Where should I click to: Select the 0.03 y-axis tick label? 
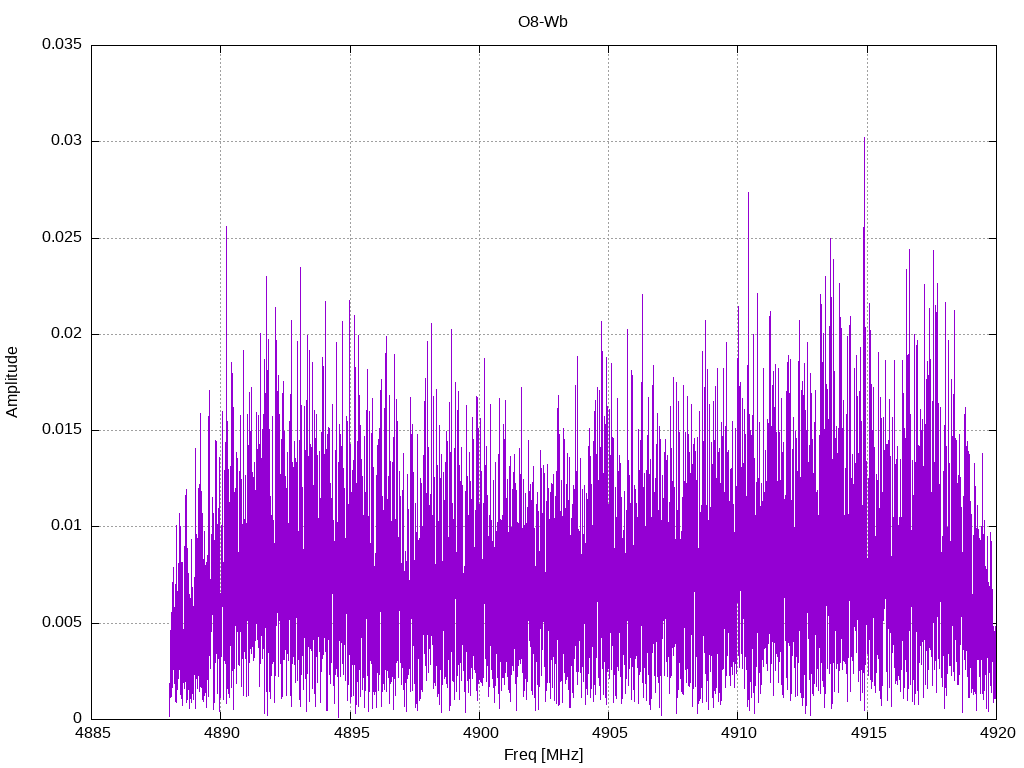66,141
